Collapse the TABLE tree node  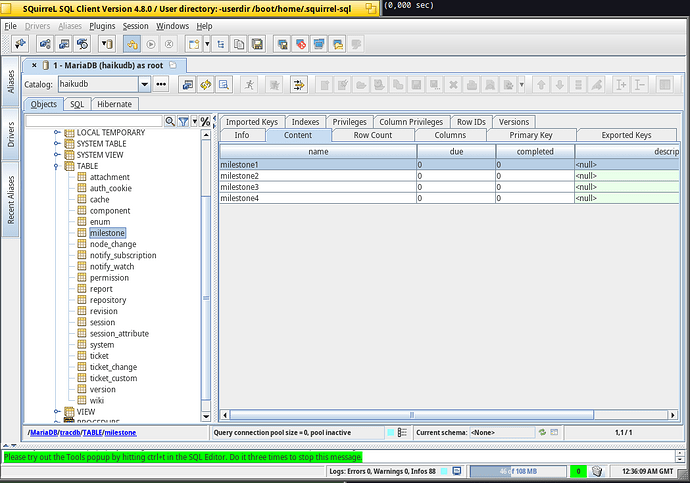[x=56, y=166]
